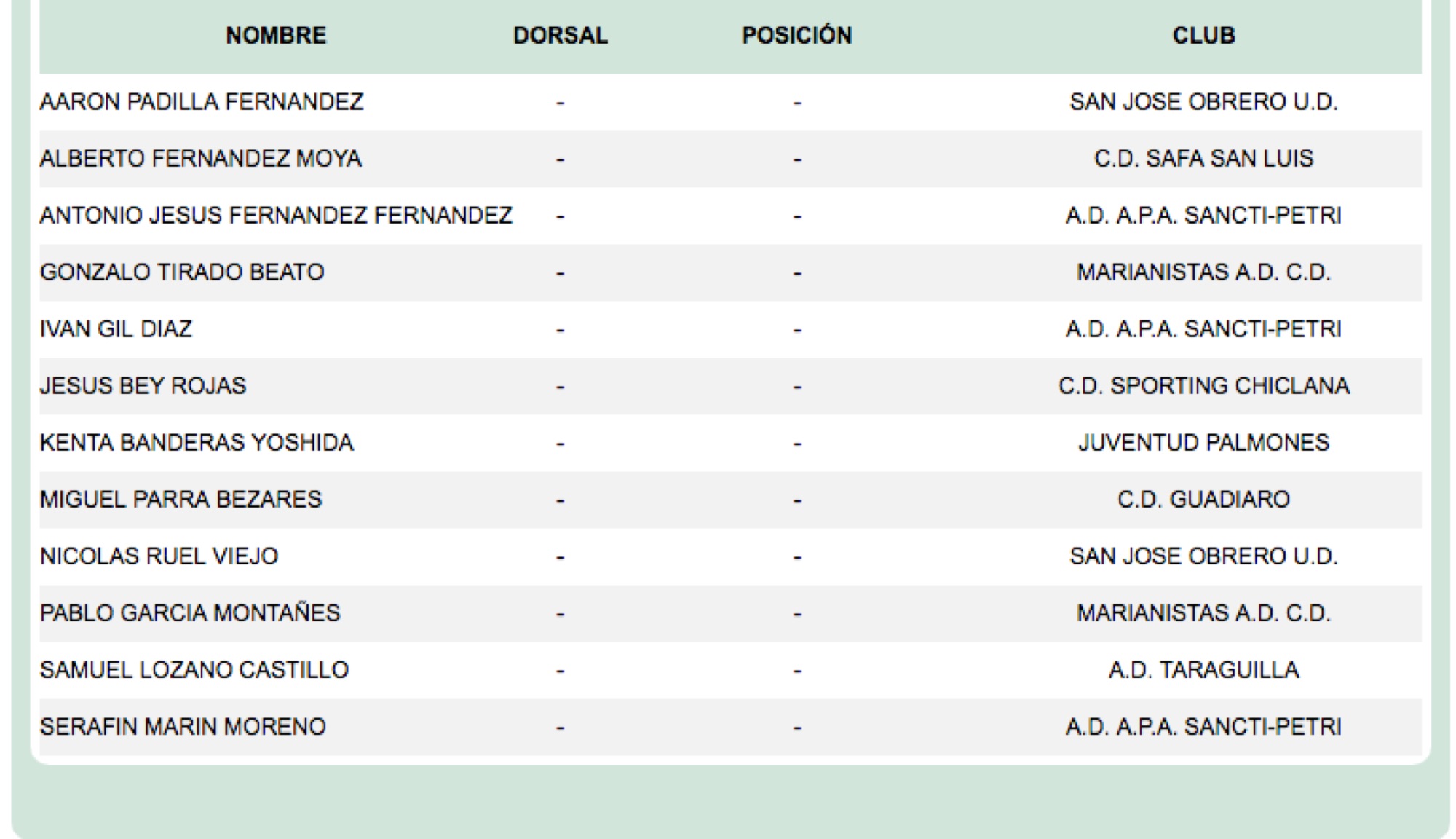Viewport: 1456px width, 839px height.
Task: Open Serafin Marin Moreno's entry
Action: 183,727
